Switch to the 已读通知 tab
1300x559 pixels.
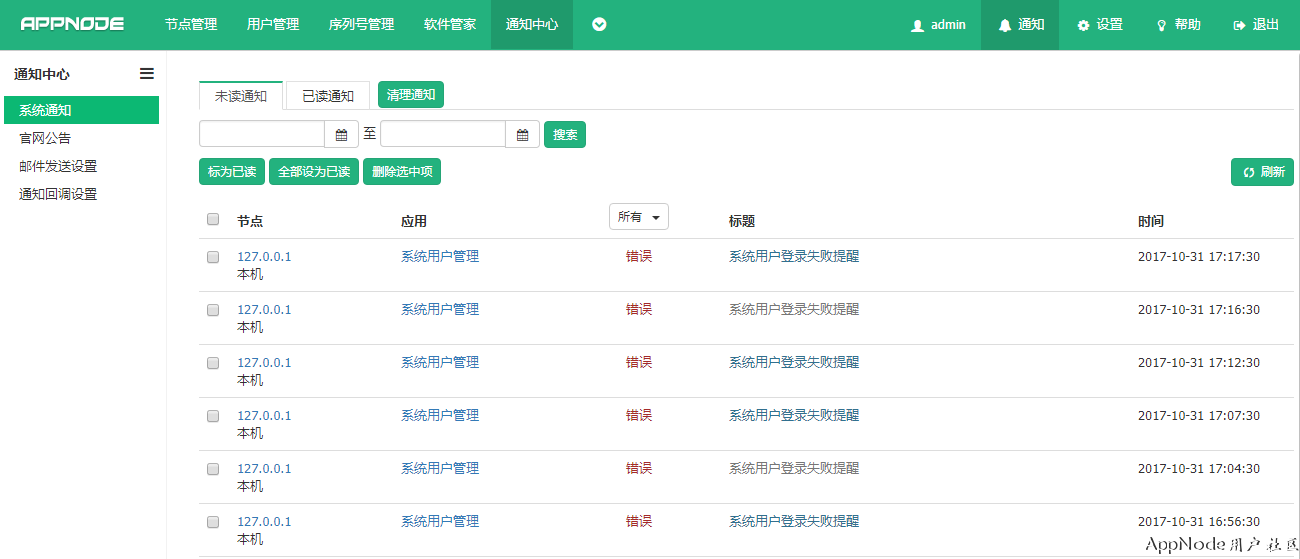[328, 96]
